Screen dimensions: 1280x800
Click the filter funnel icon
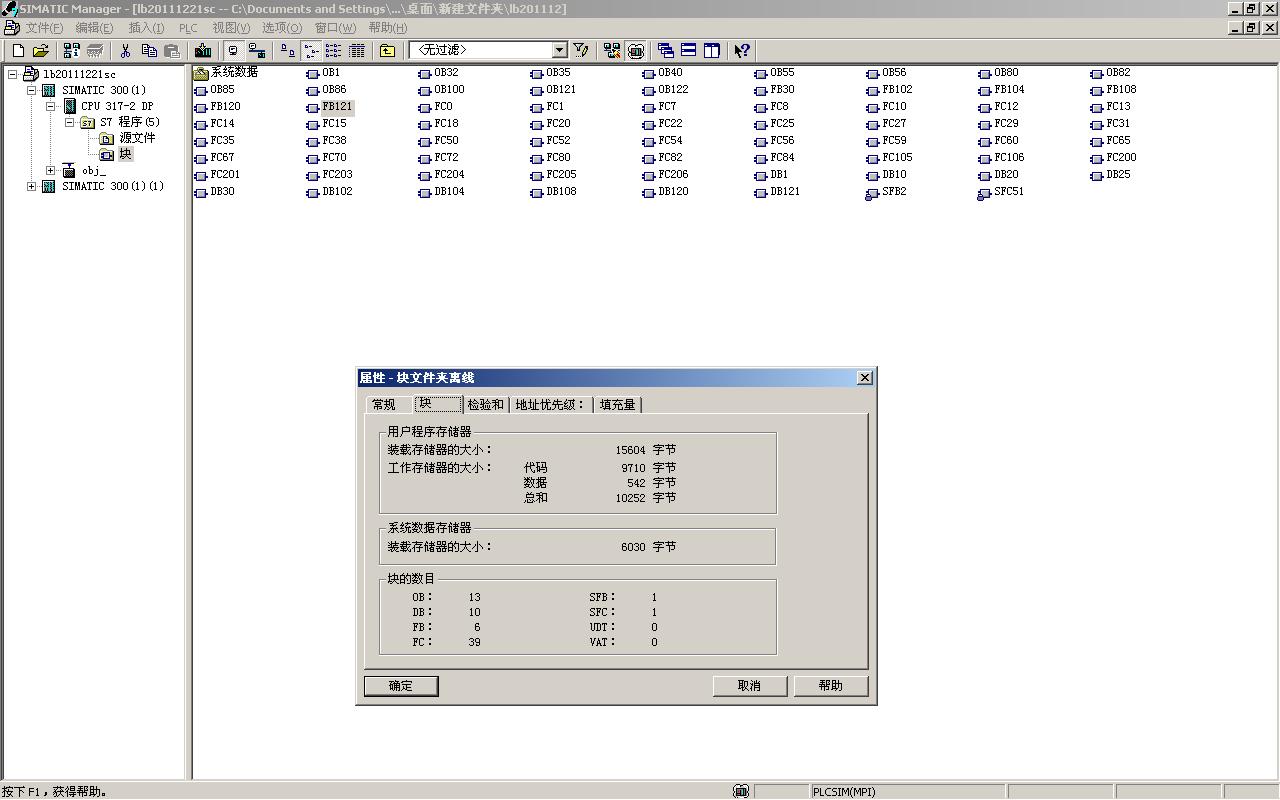pos(581,50)
